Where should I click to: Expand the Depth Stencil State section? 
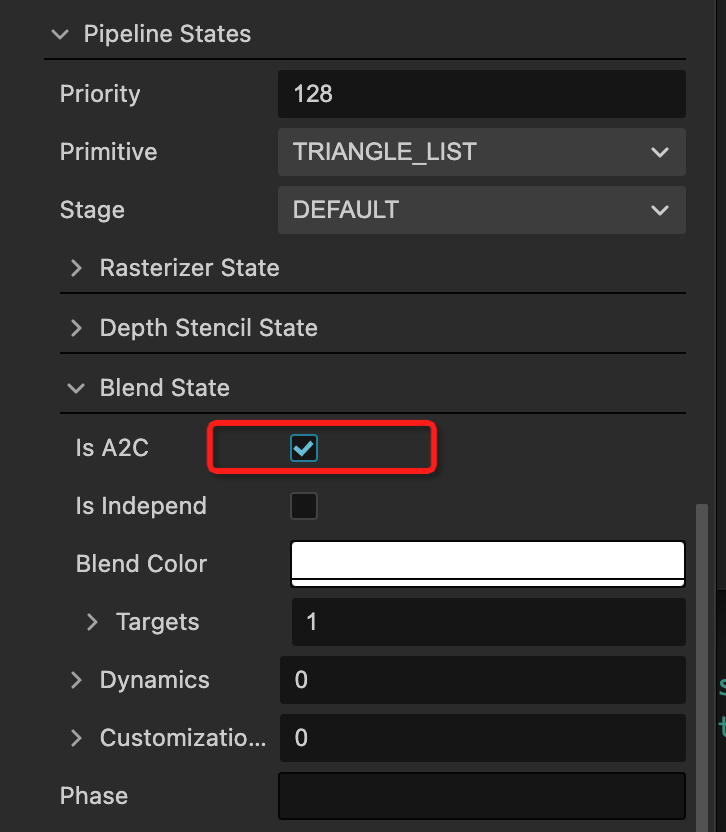76,329
